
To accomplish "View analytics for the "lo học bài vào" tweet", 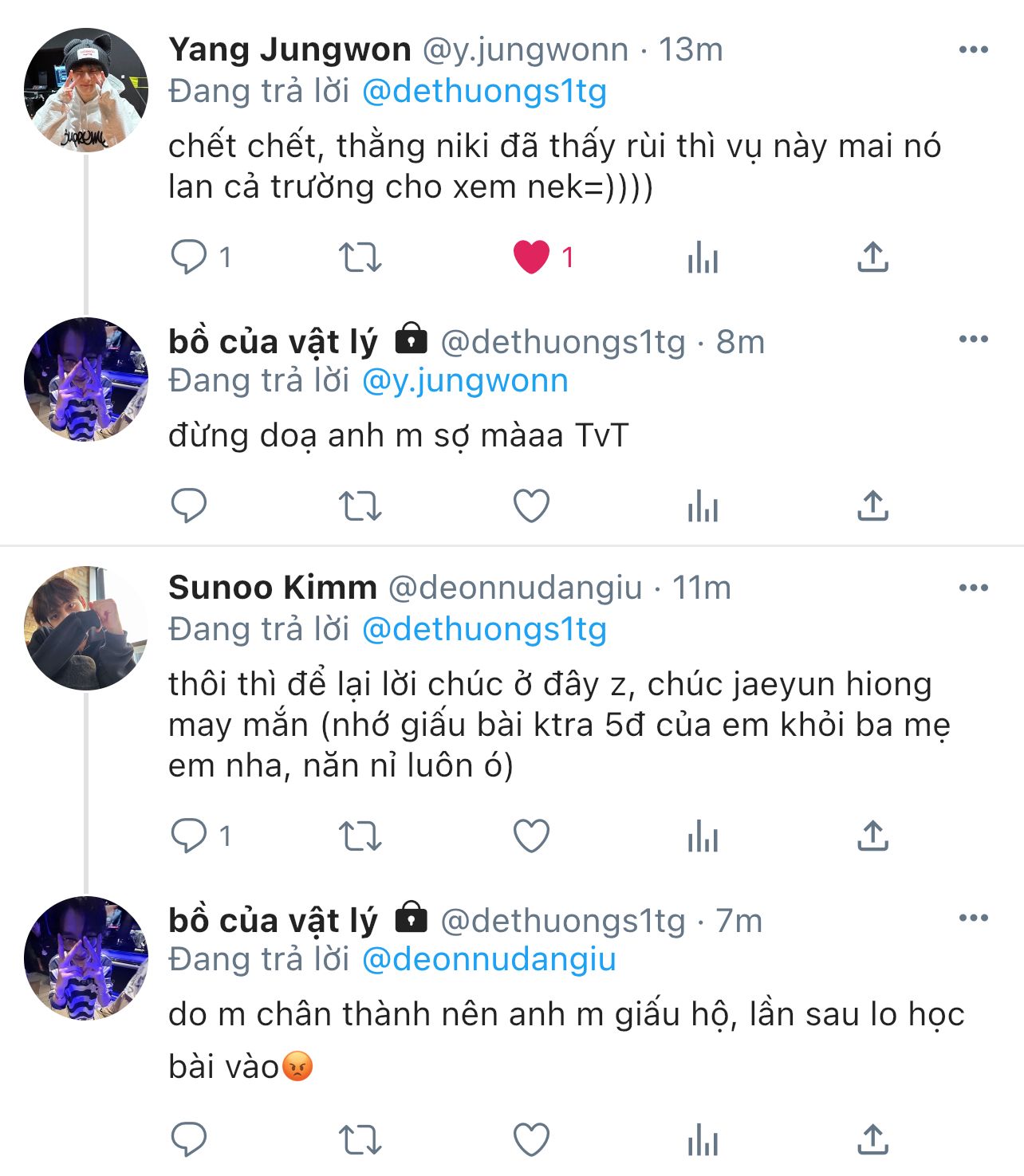I will (x=703, y=1140).
